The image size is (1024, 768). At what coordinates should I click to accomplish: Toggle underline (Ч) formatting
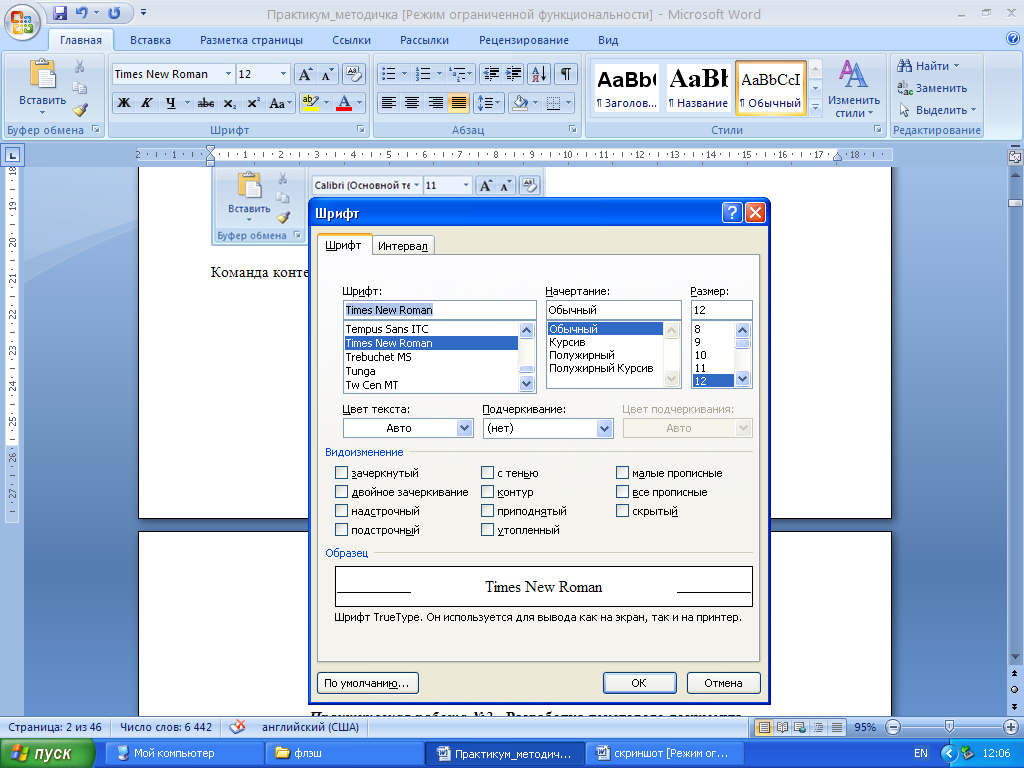(170, 103)
